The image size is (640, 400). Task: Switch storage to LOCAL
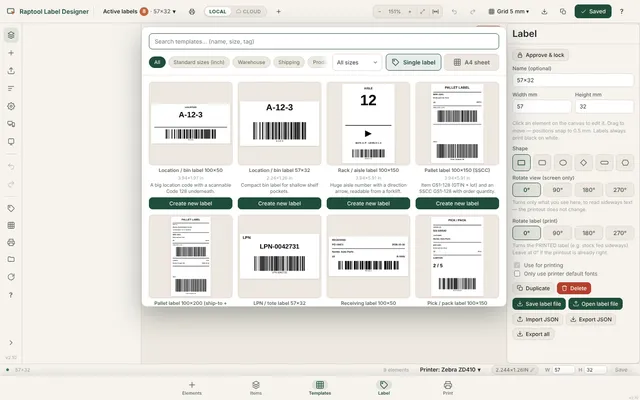(218, 11)
